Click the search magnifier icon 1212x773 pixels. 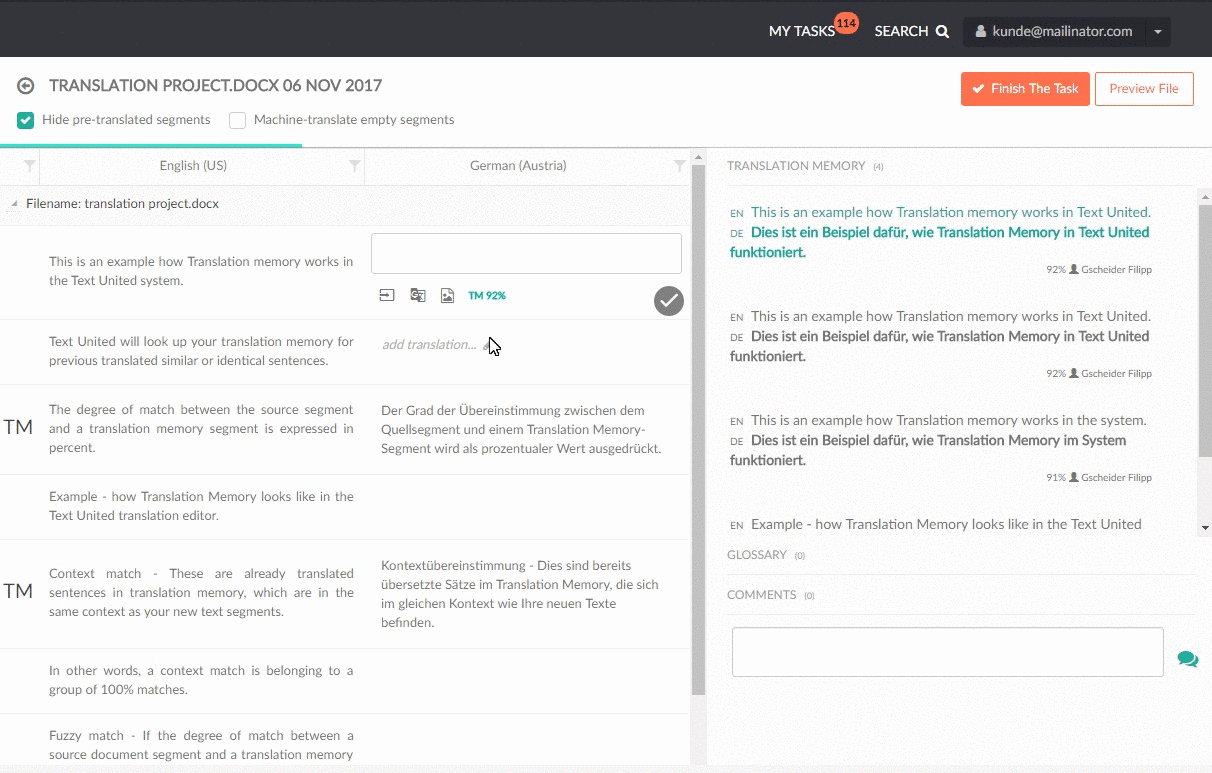point(942,32)
